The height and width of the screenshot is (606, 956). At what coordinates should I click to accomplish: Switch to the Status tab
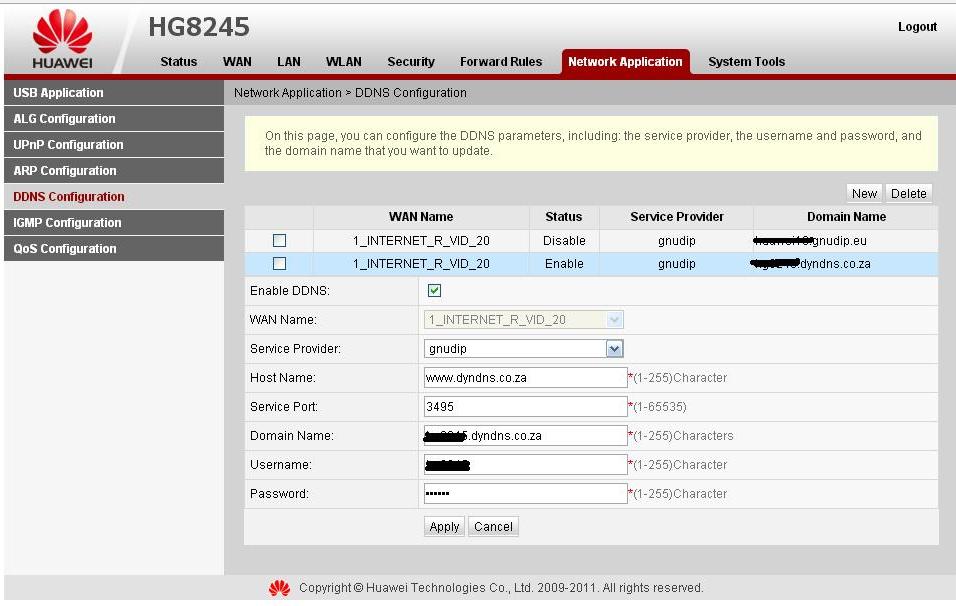178,62
